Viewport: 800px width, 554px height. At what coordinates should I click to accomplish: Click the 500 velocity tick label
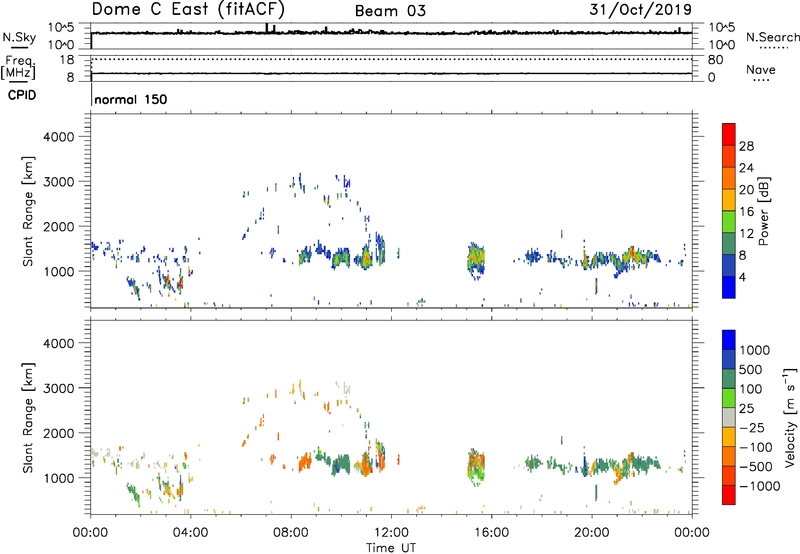pos(751,370)
